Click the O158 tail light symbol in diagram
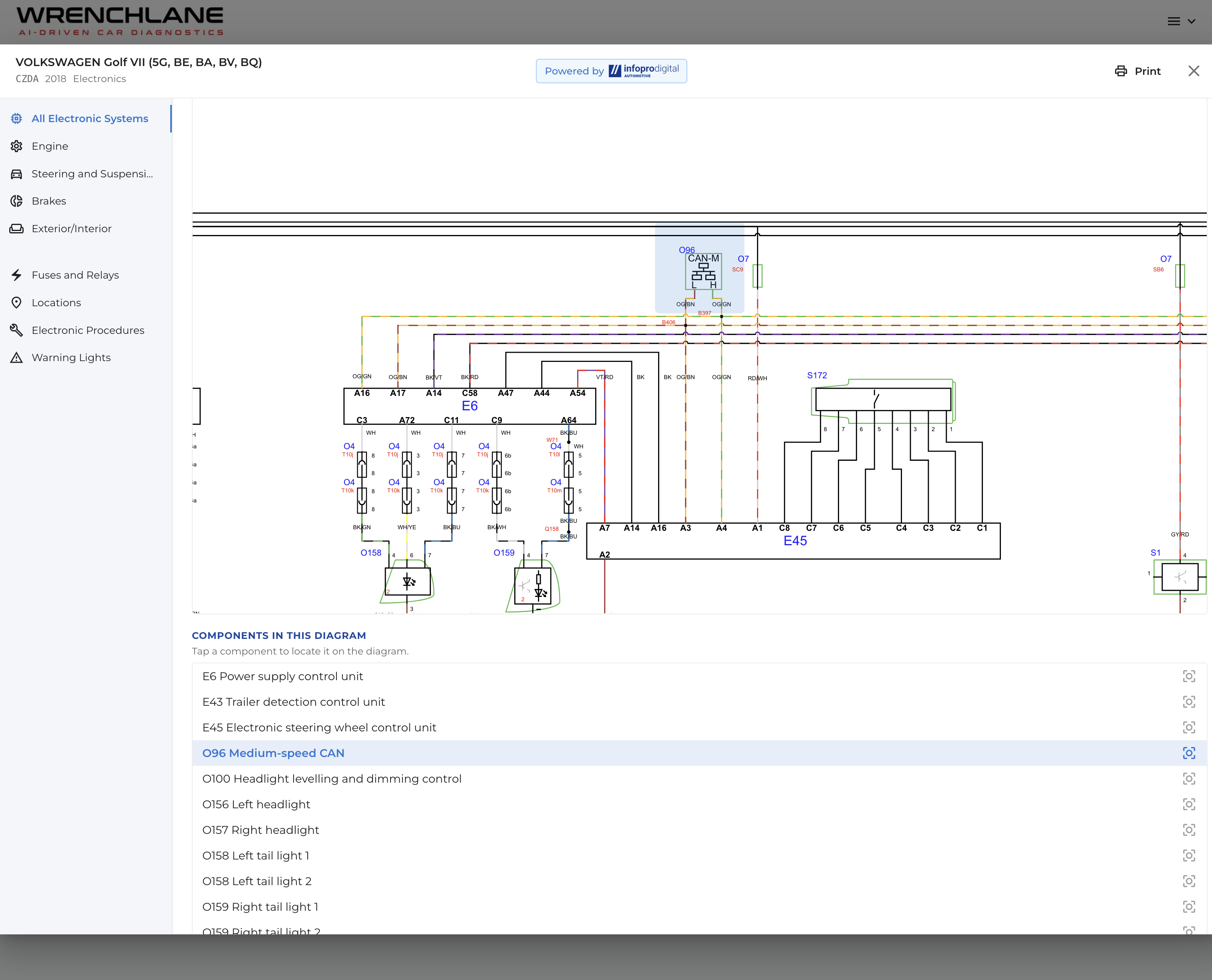This screenshot has height=980, width=1212. pyautogui.click(x=407, y=581)
